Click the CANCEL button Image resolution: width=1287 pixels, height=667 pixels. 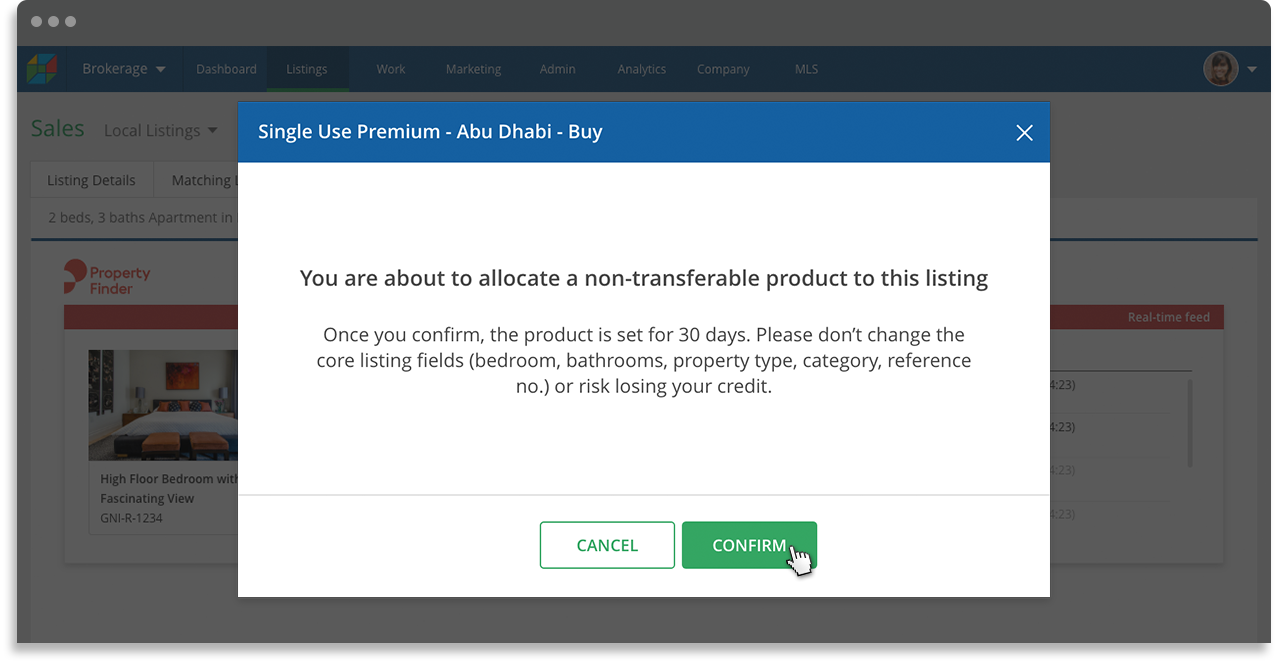[607, 545]
